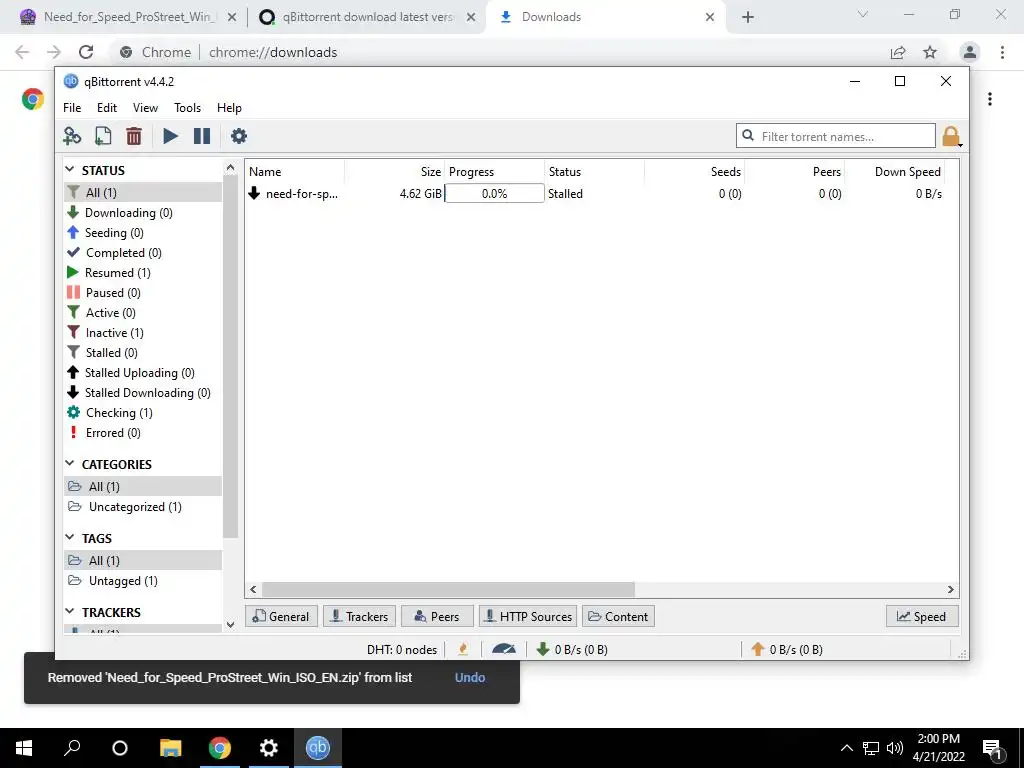Click Add Torrent File toolbar icon
1024x768 pixels.
coord(103,136)
